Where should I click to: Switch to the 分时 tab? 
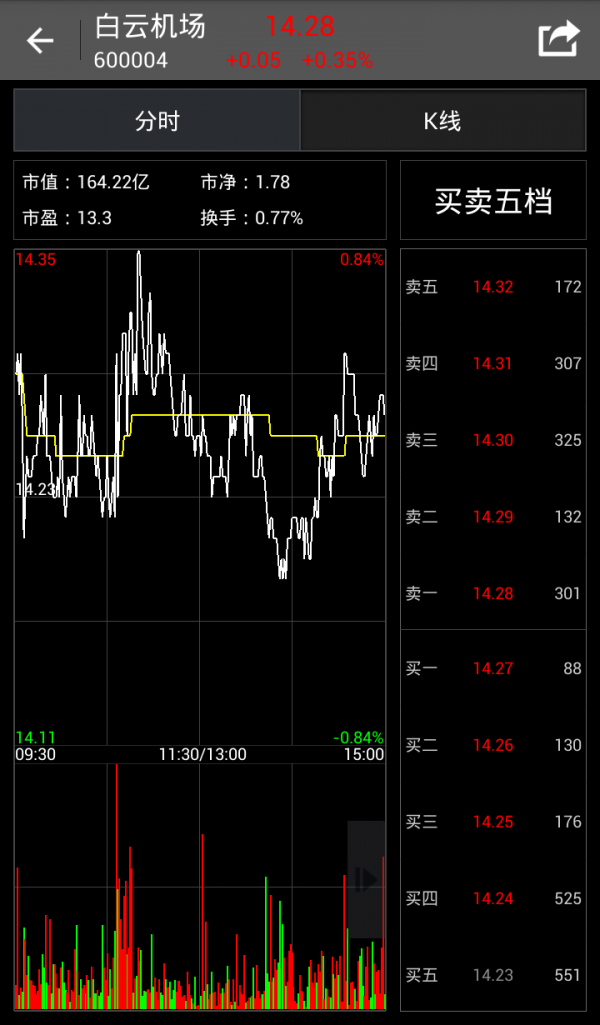157,121
